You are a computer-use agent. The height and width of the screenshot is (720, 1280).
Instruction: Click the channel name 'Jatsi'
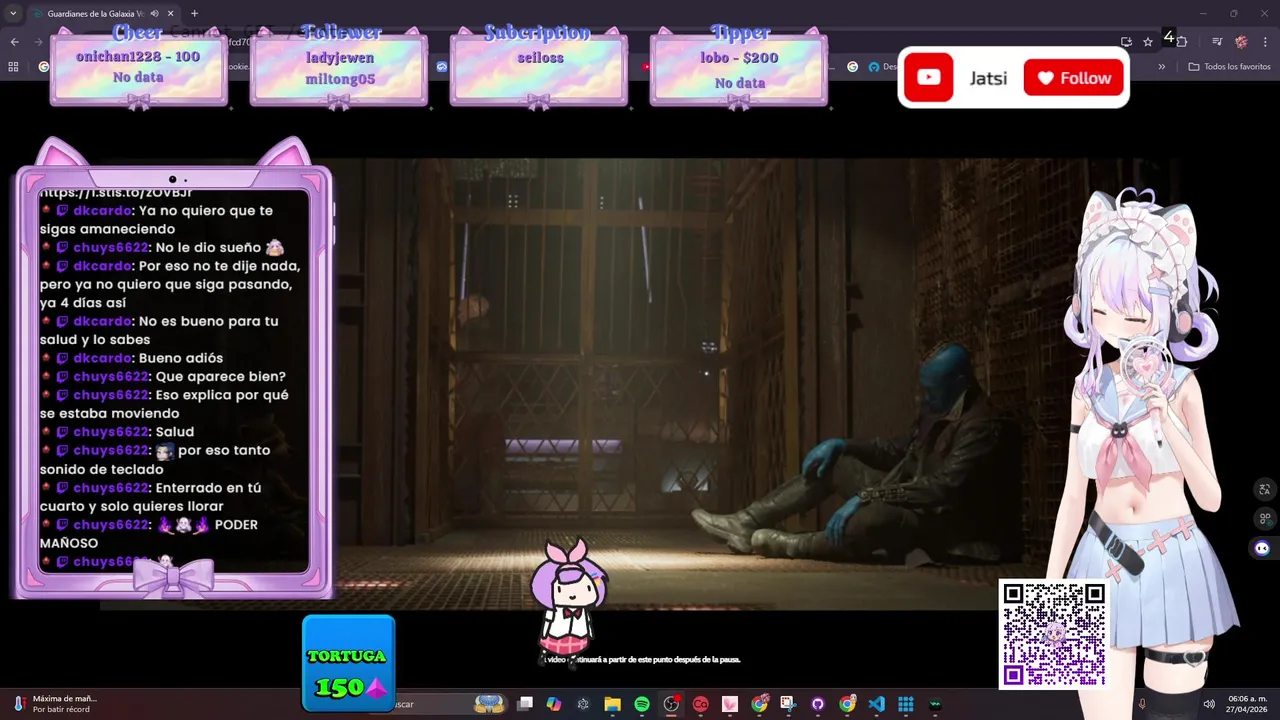pos(988,78)
